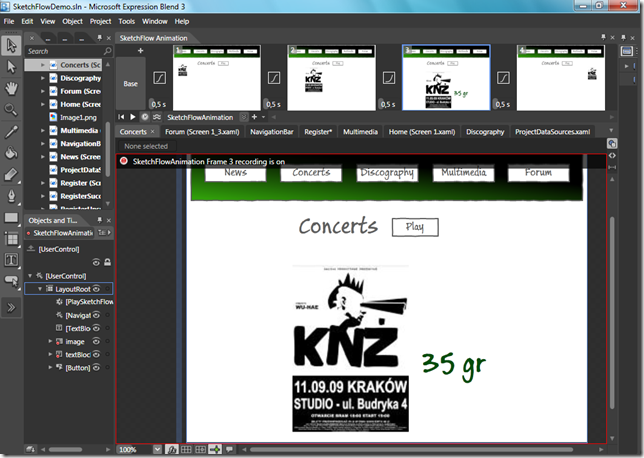Viewport: 644px width, 458px height.
Task: Open the Assets double-chevron button
Action: point(11,307)
